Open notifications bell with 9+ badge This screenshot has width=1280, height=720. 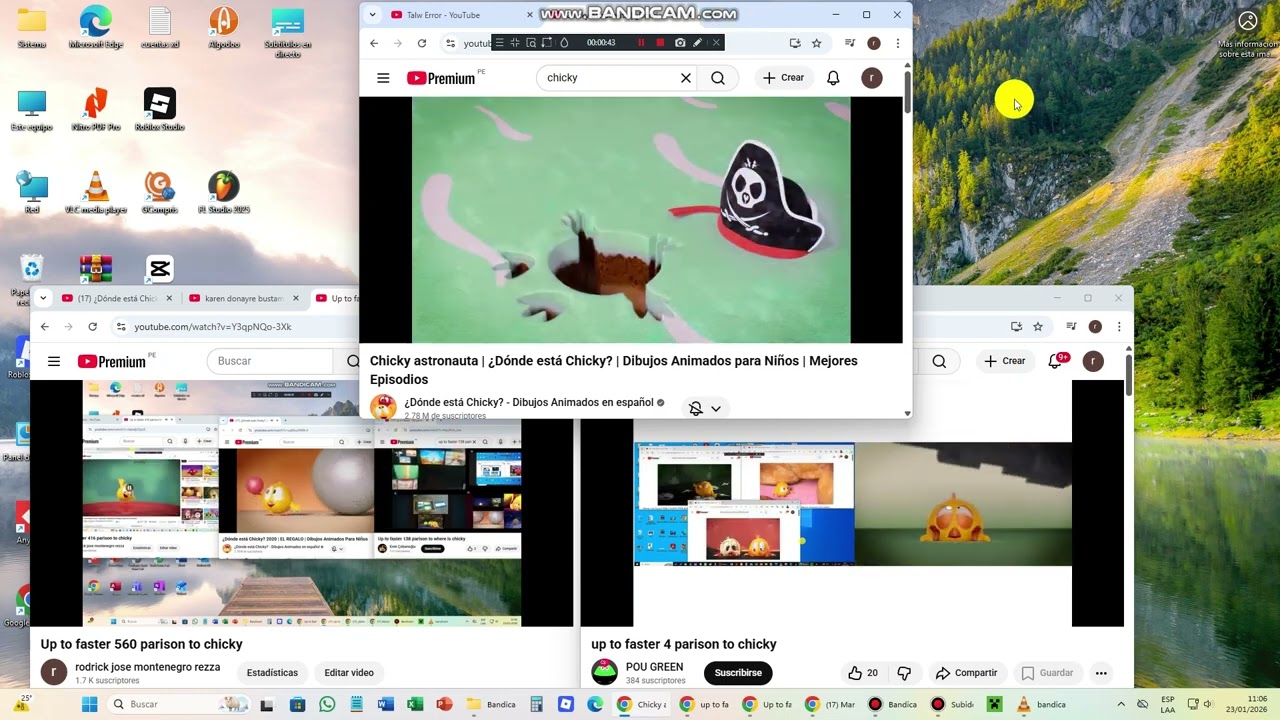1055,361
